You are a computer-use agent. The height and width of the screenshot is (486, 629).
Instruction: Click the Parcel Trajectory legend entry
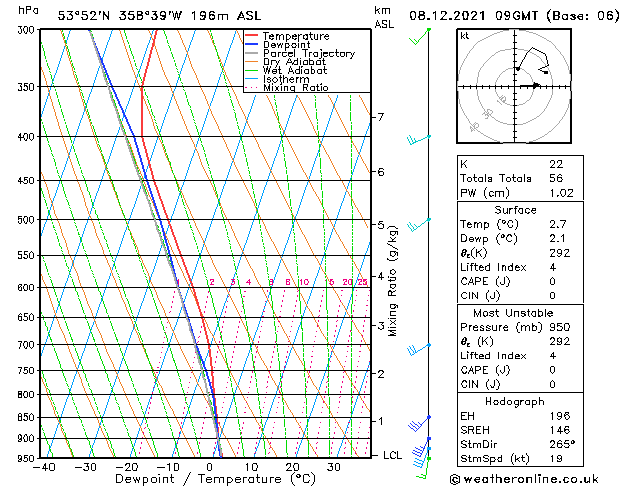coord(308,54)
